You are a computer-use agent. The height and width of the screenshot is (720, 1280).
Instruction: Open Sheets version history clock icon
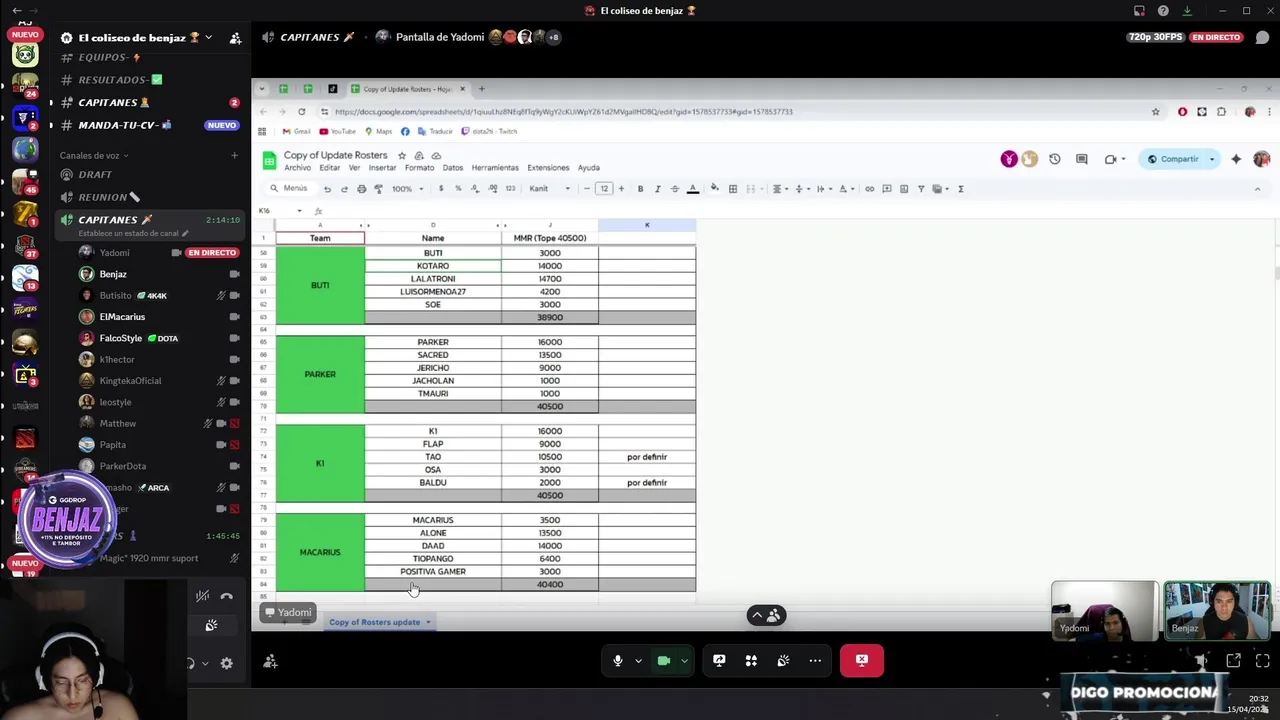click(x=1054, y=159)
